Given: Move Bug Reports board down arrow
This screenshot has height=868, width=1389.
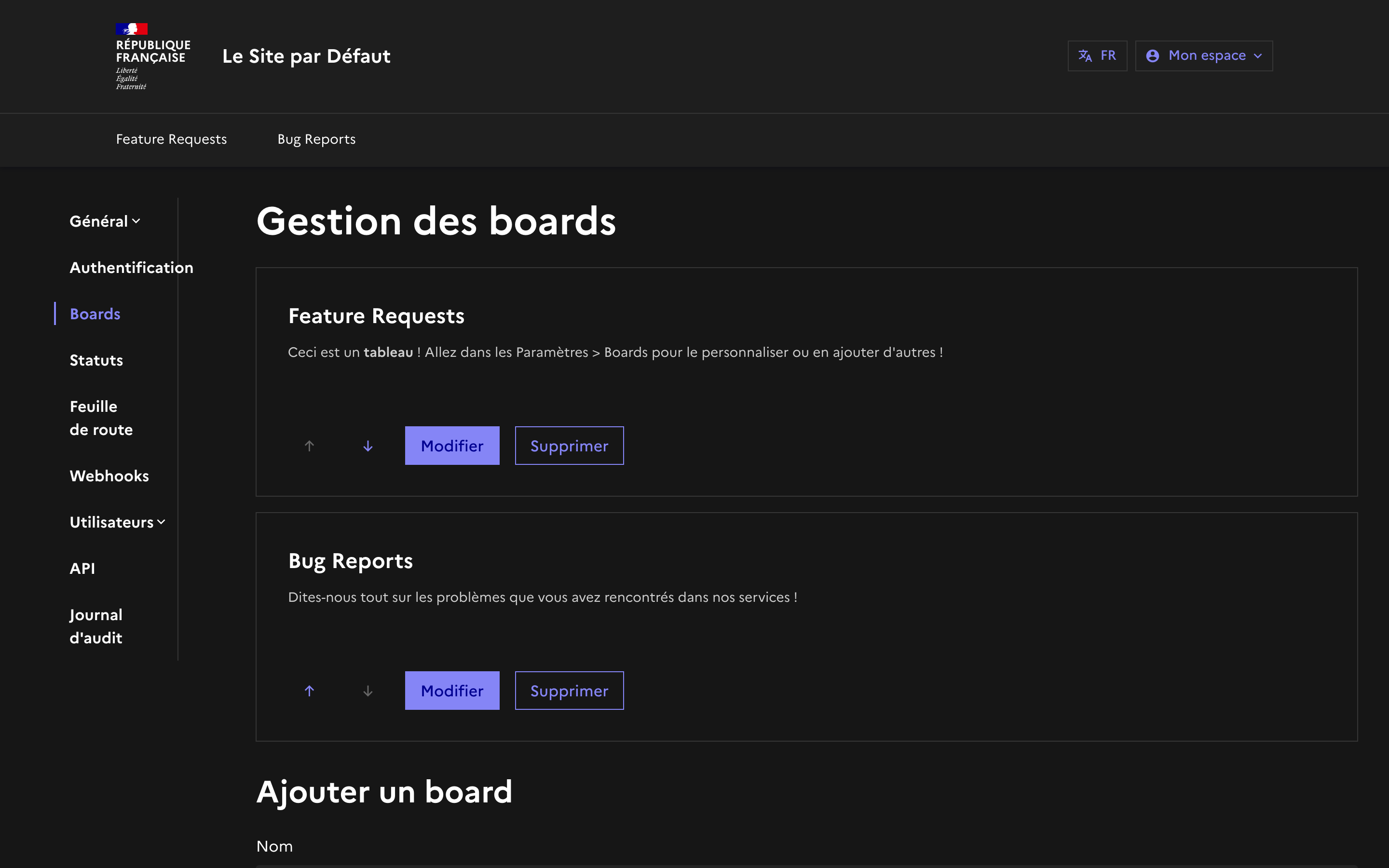Looking at the screenshot, I should coord(368,691).
